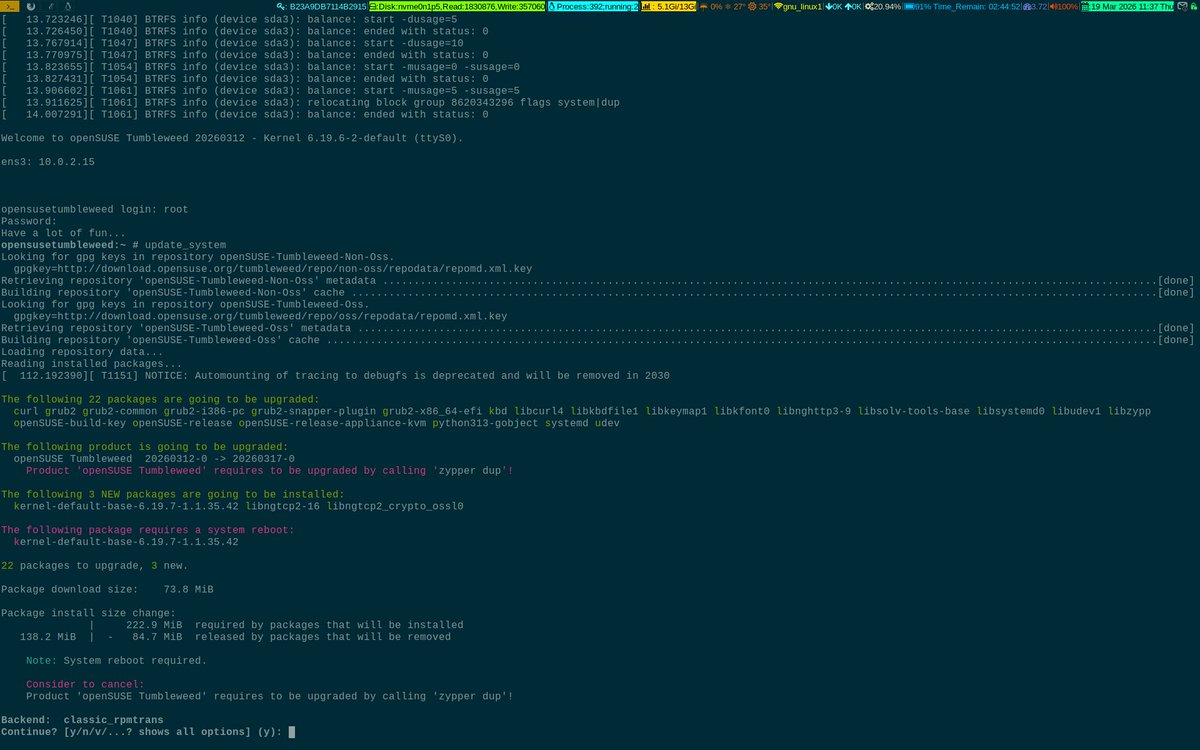Click the 27° temperature indicator
Image resolution: width=1200 pixels, height=750 pixels.
(736, 6)
